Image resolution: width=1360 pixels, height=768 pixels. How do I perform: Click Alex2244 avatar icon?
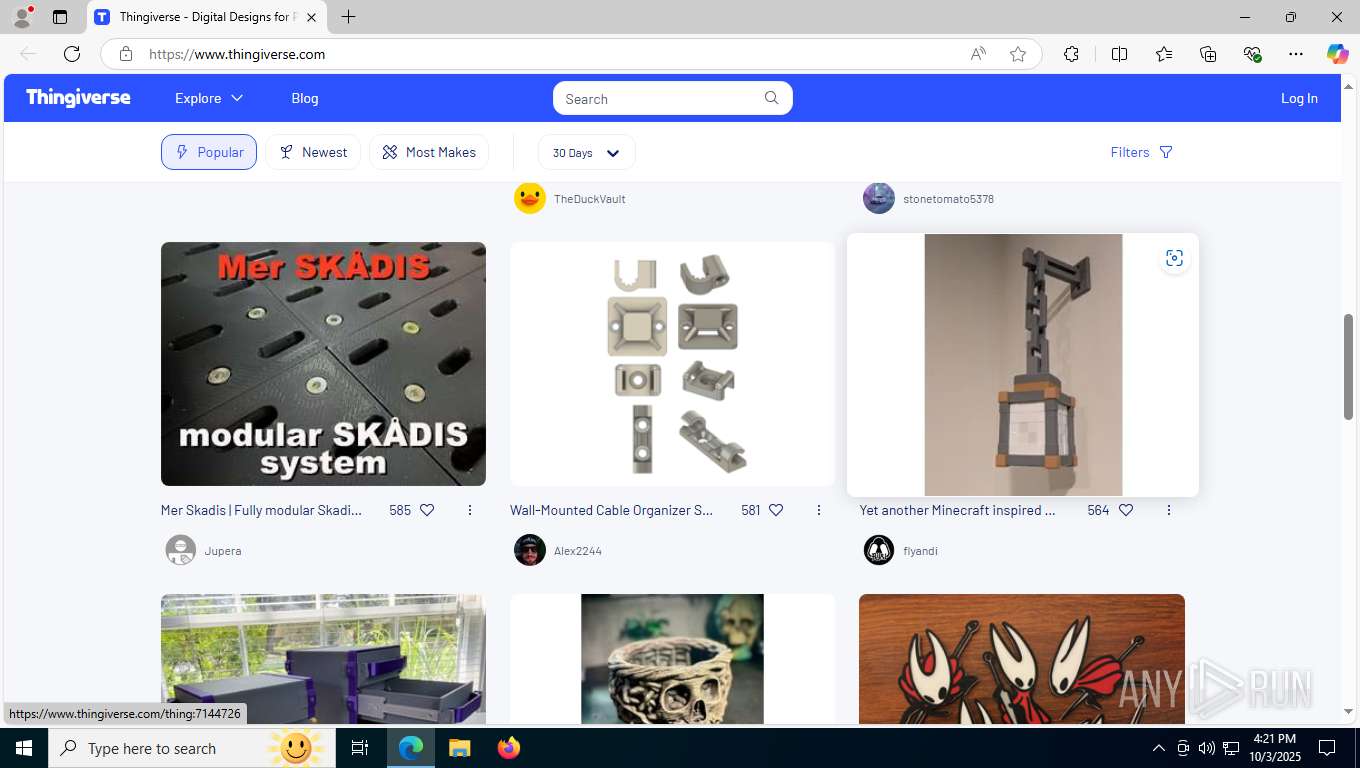[530, 550]
